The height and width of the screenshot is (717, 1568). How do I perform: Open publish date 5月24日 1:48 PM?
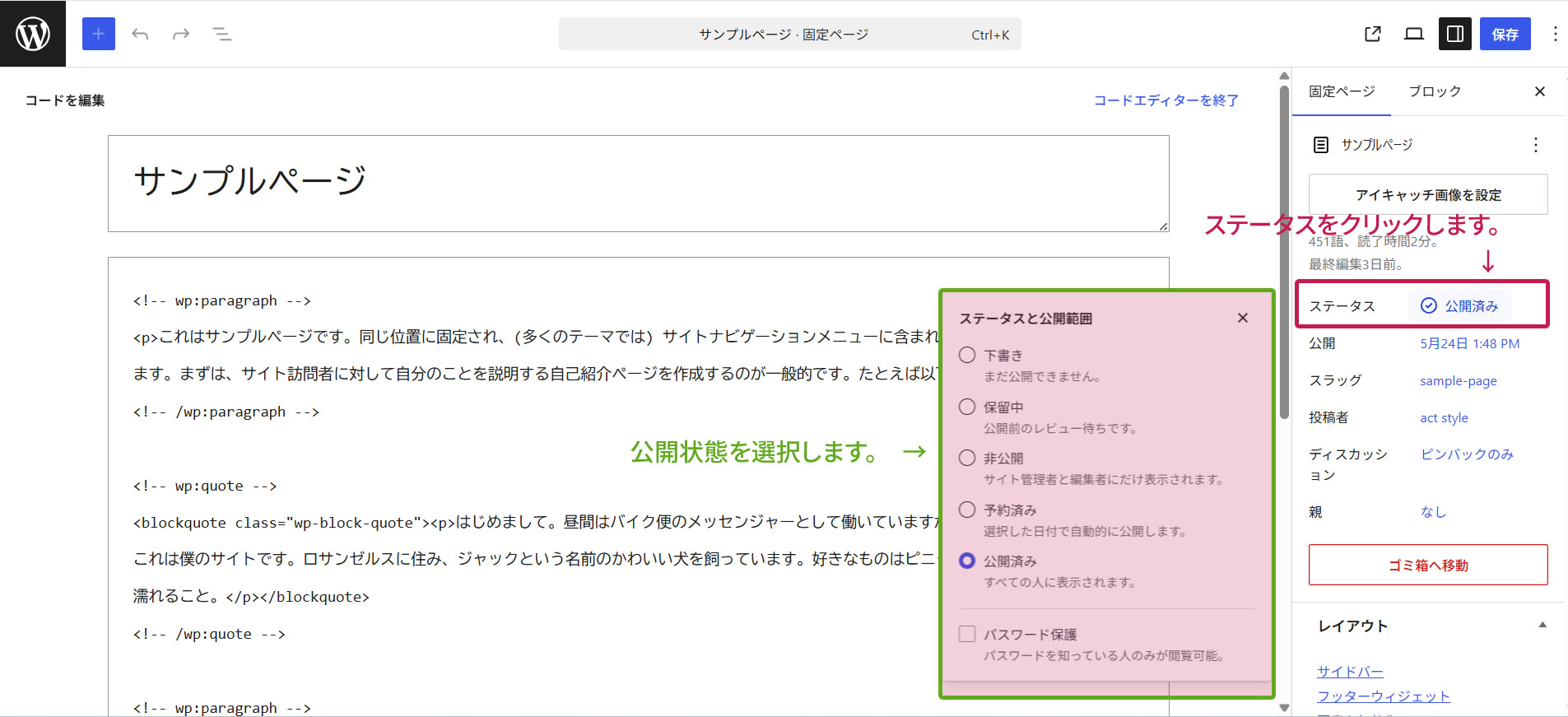1470,343
